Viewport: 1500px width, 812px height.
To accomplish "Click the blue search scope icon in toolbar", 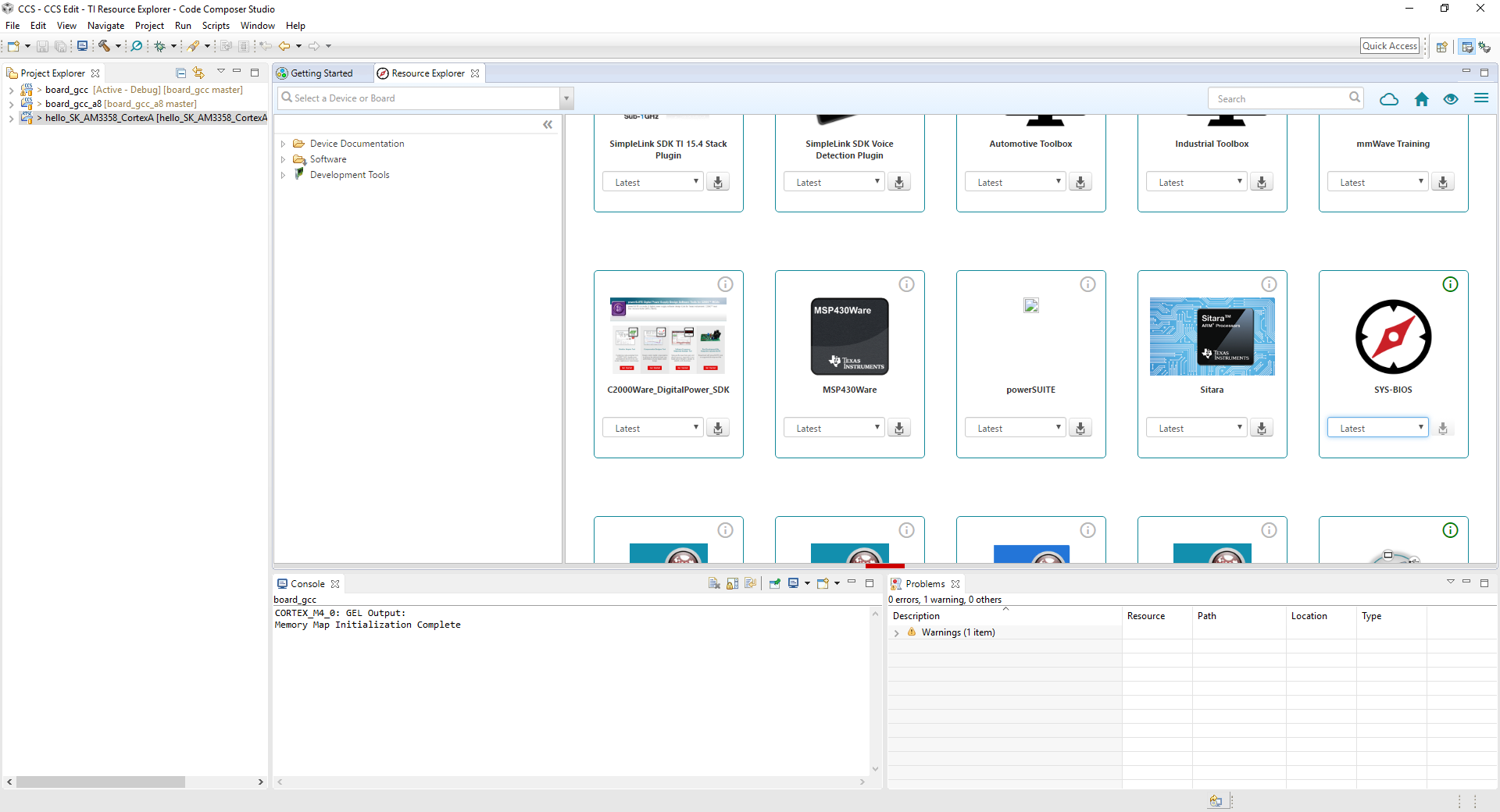I will (137, 46).
